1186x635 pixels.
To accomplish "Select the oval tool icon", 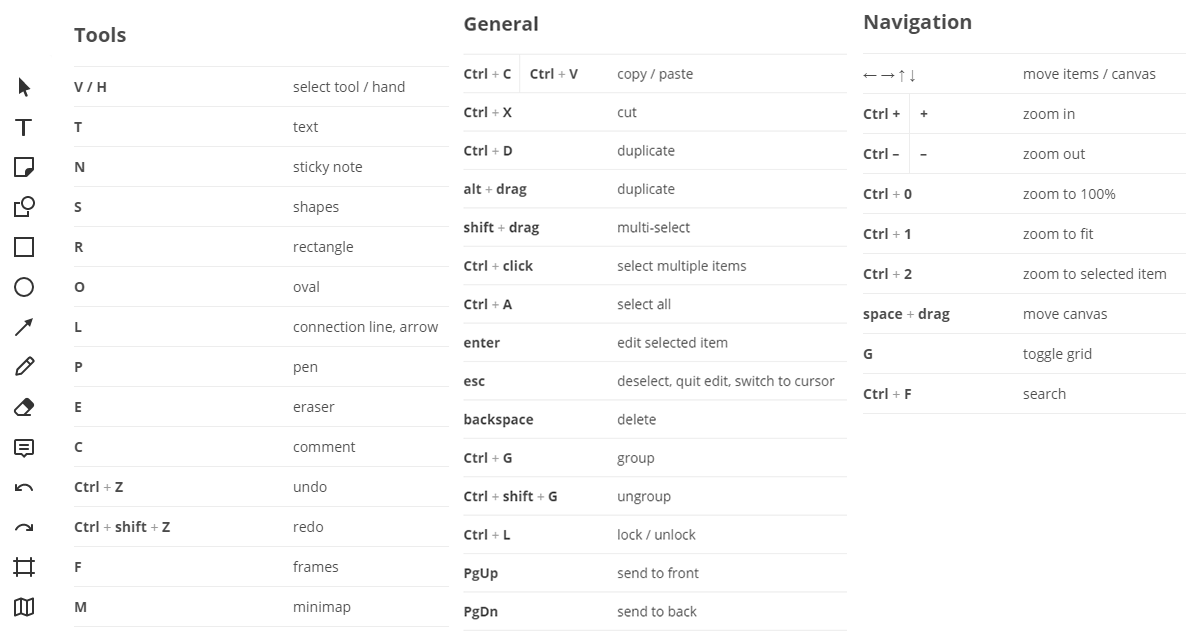I will click(24, 287).
